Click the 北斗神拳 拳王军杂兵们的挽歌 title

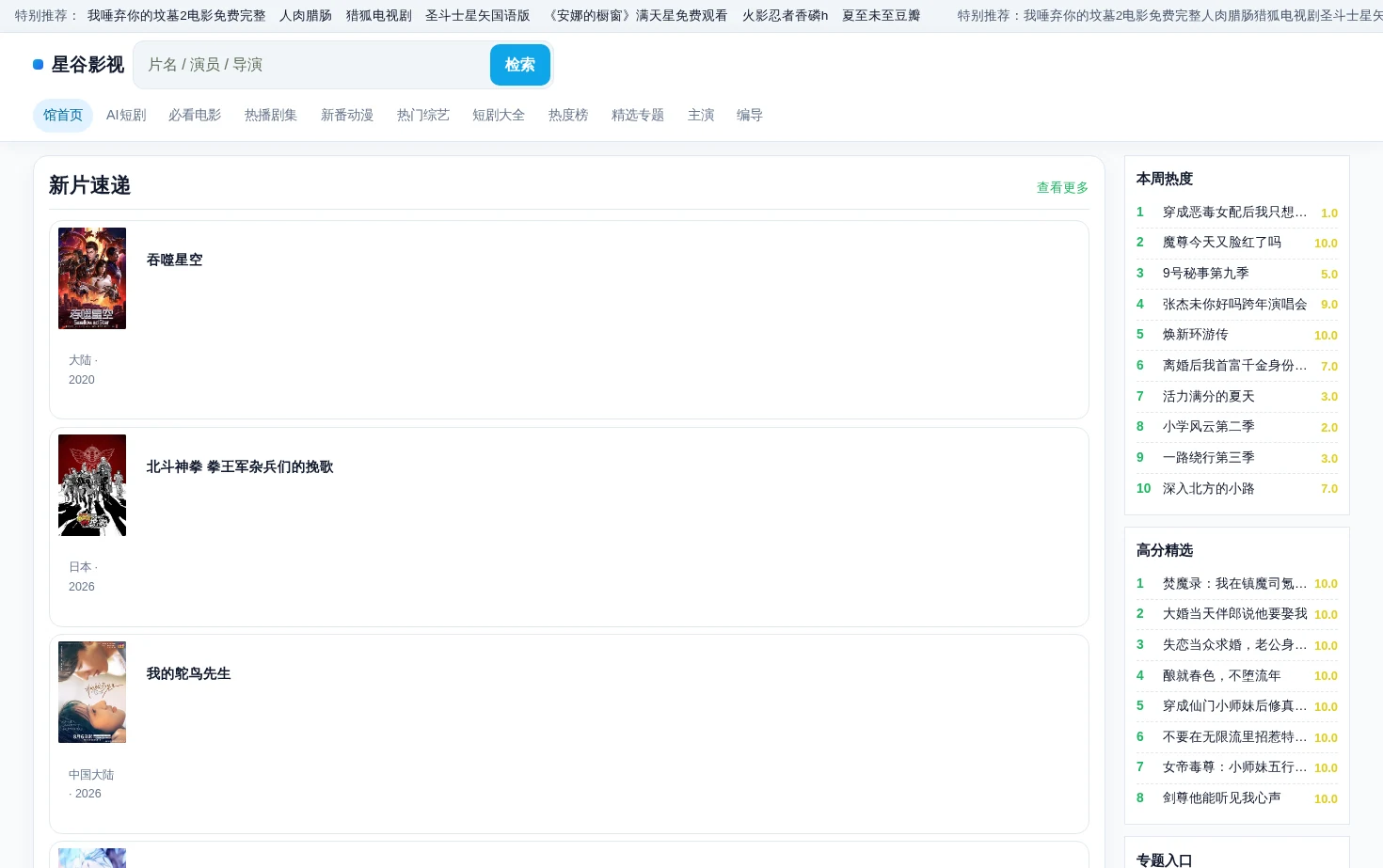click(x=240, y=467)
